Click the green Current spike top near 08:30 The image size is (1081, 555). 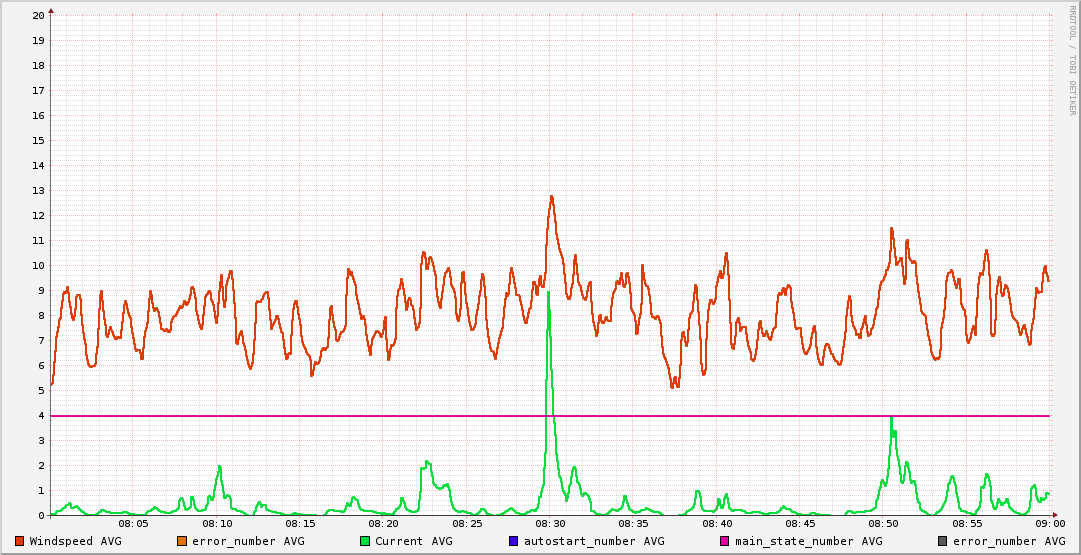(548, 292)
